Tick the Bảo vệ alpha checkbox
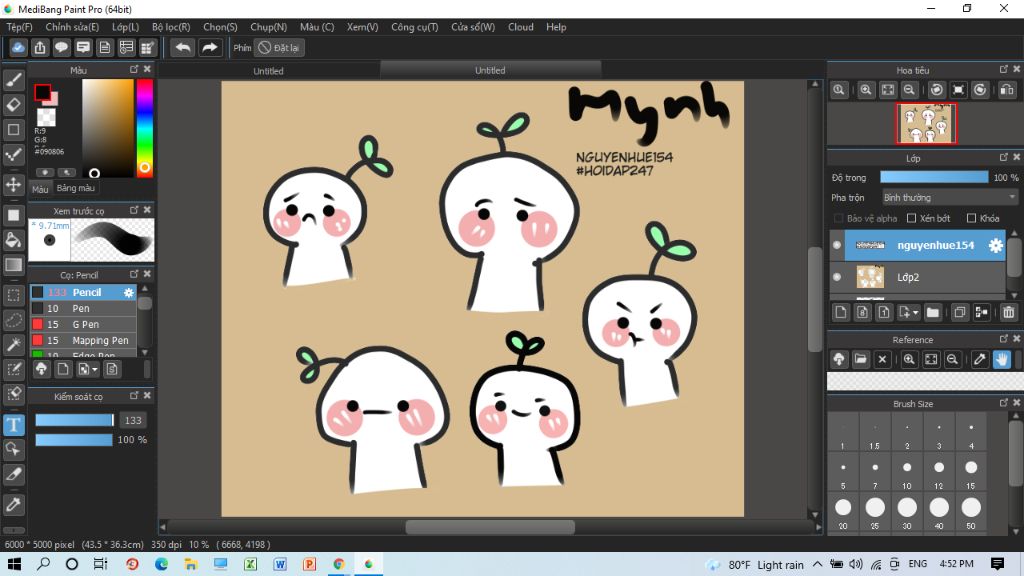Screen dimensions: 1024x576 (x=839, y=218)
